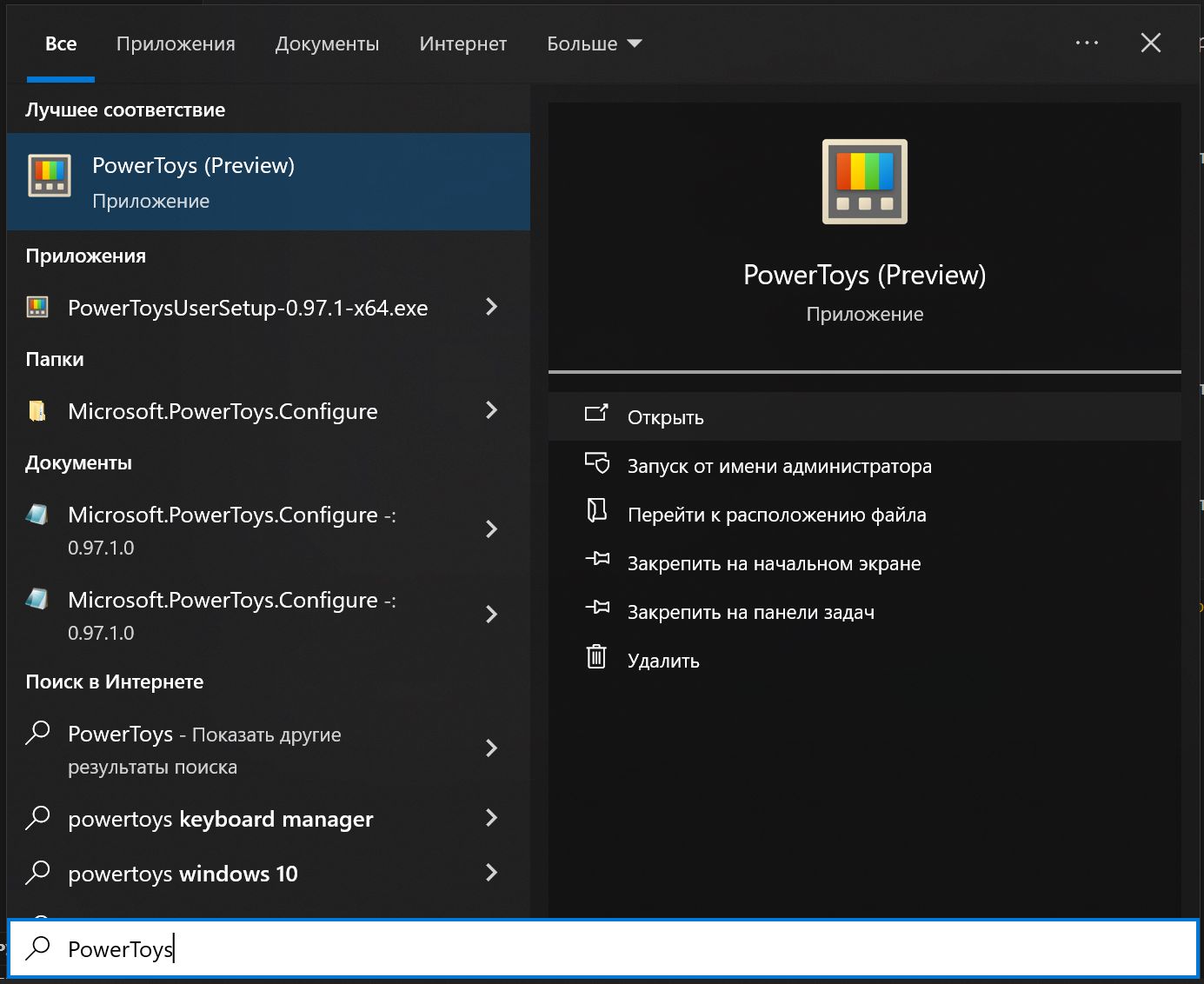Screen dimensions: 1204x984
Task: Click the large PowerToys icon in preview pane
Action: [864, 182]
